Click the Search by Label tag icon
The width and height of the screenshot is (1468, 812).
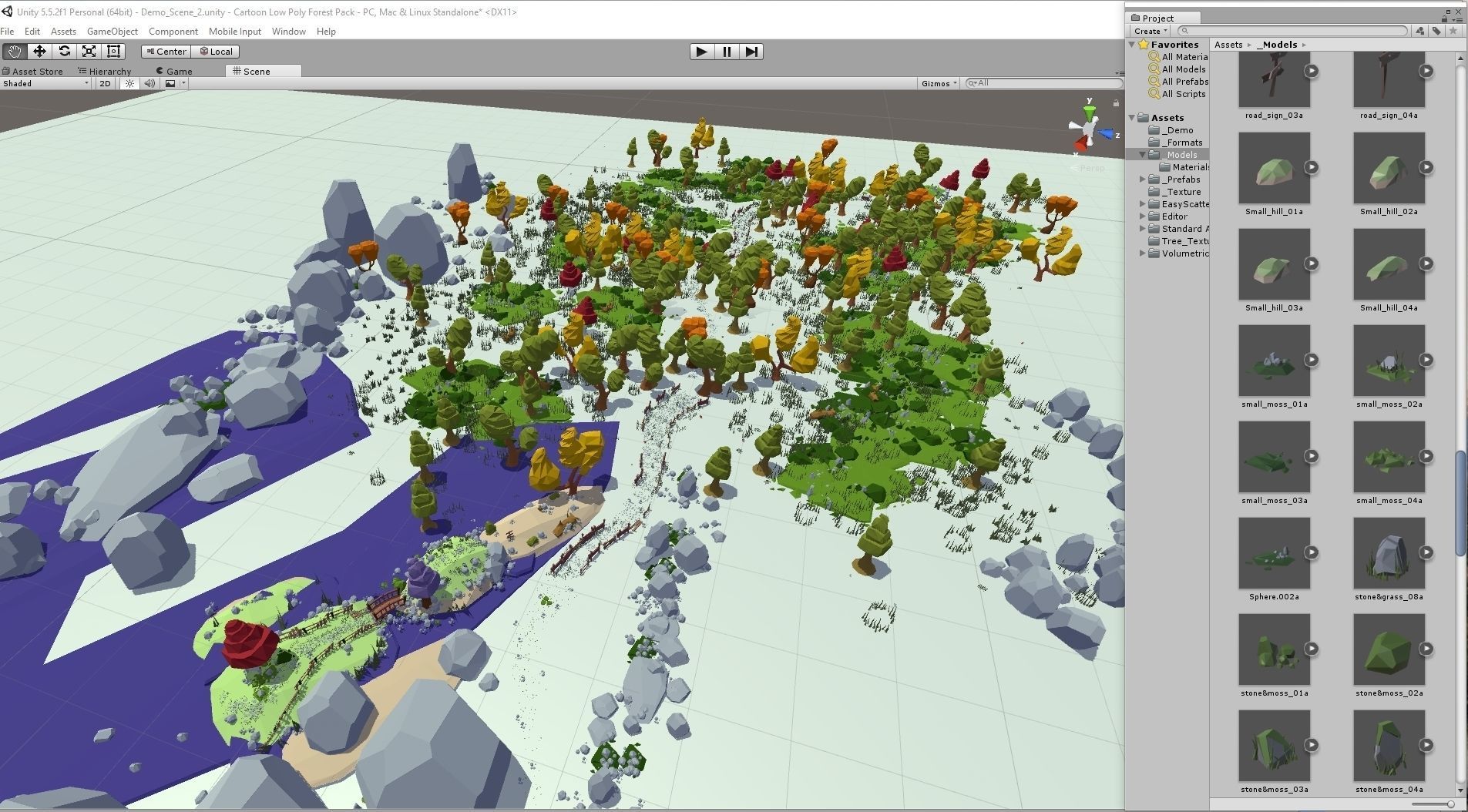(1436, 31)
